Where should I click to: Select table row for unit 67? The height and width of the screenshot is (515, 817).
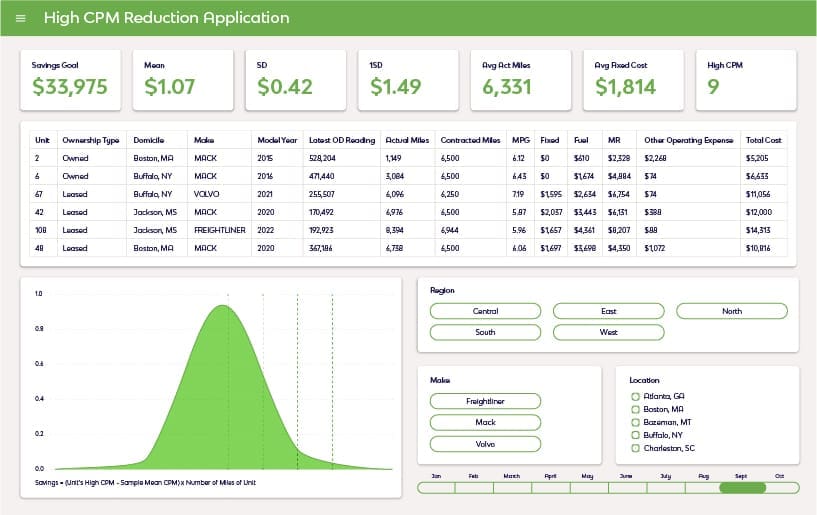[x=408, y=194]
